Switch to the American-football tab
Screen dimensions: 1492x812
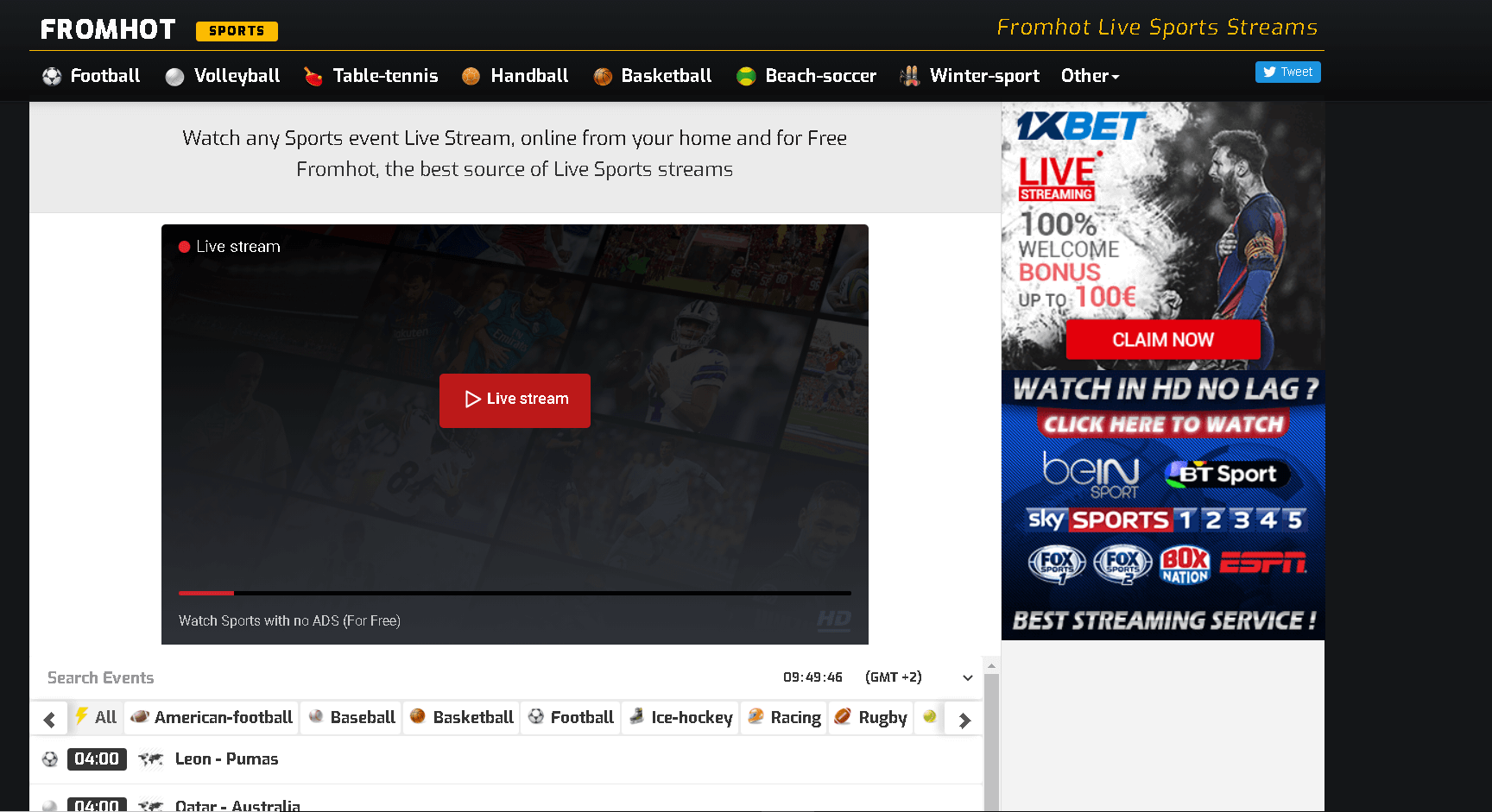pyautogui.click(x=212, y=717)
